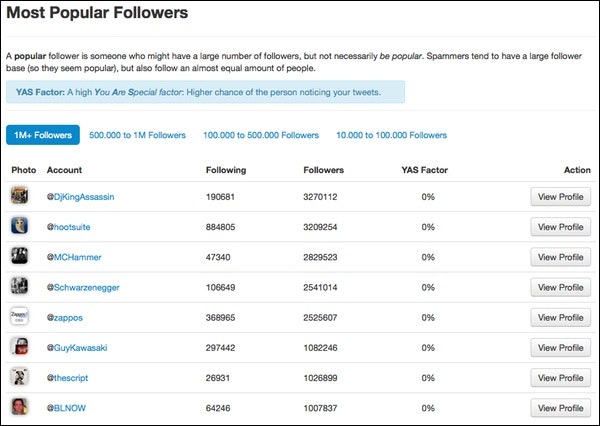Click thescript's profile photo
The height and width of the screenshot is (426, 600).
(19, 377)
